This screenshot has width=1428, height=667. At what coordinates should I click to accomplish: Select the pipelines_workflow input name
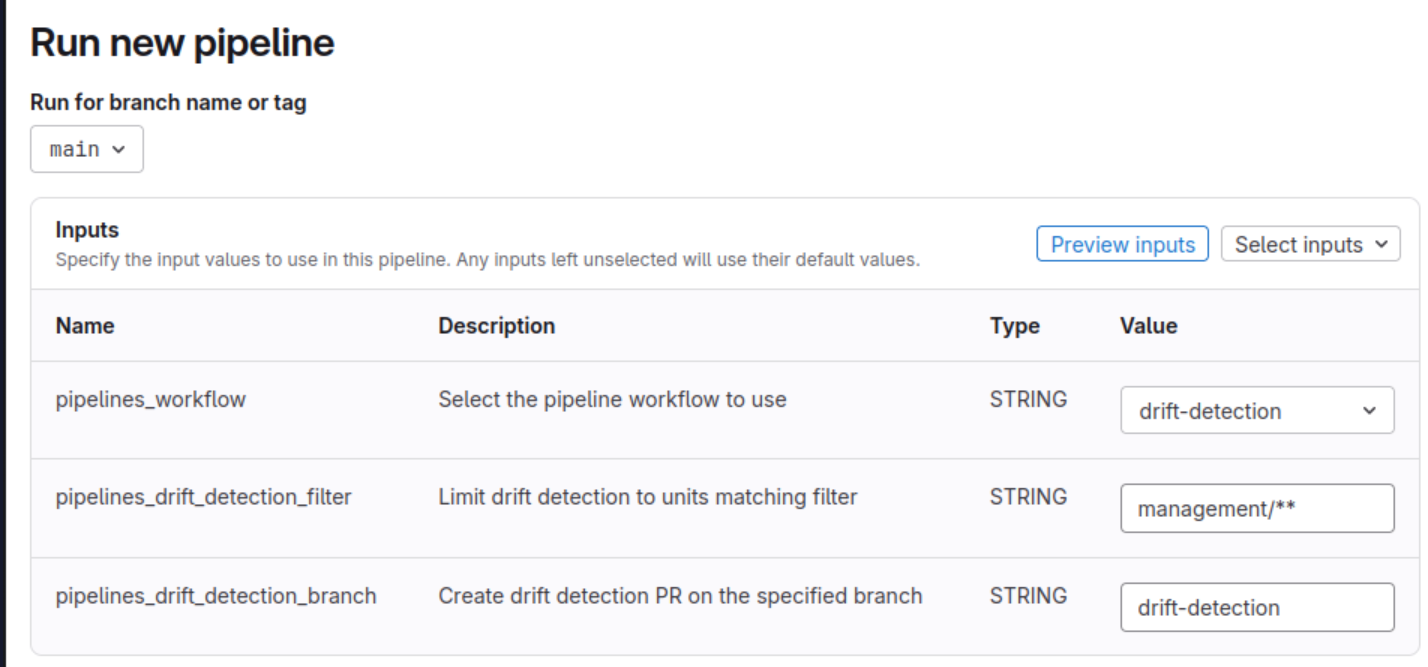pos(150,400)
